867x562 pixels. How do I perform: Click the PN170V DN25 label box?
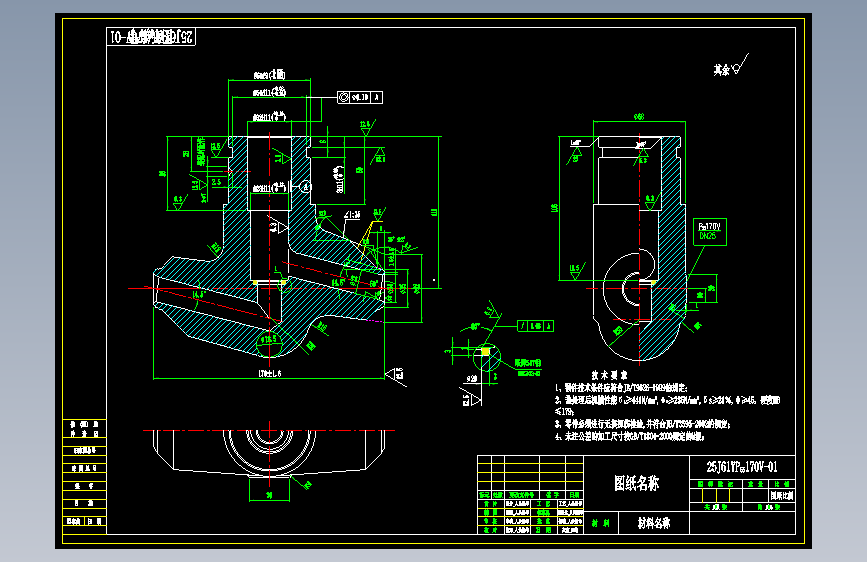pyautogui.click(x=709, y=231)
